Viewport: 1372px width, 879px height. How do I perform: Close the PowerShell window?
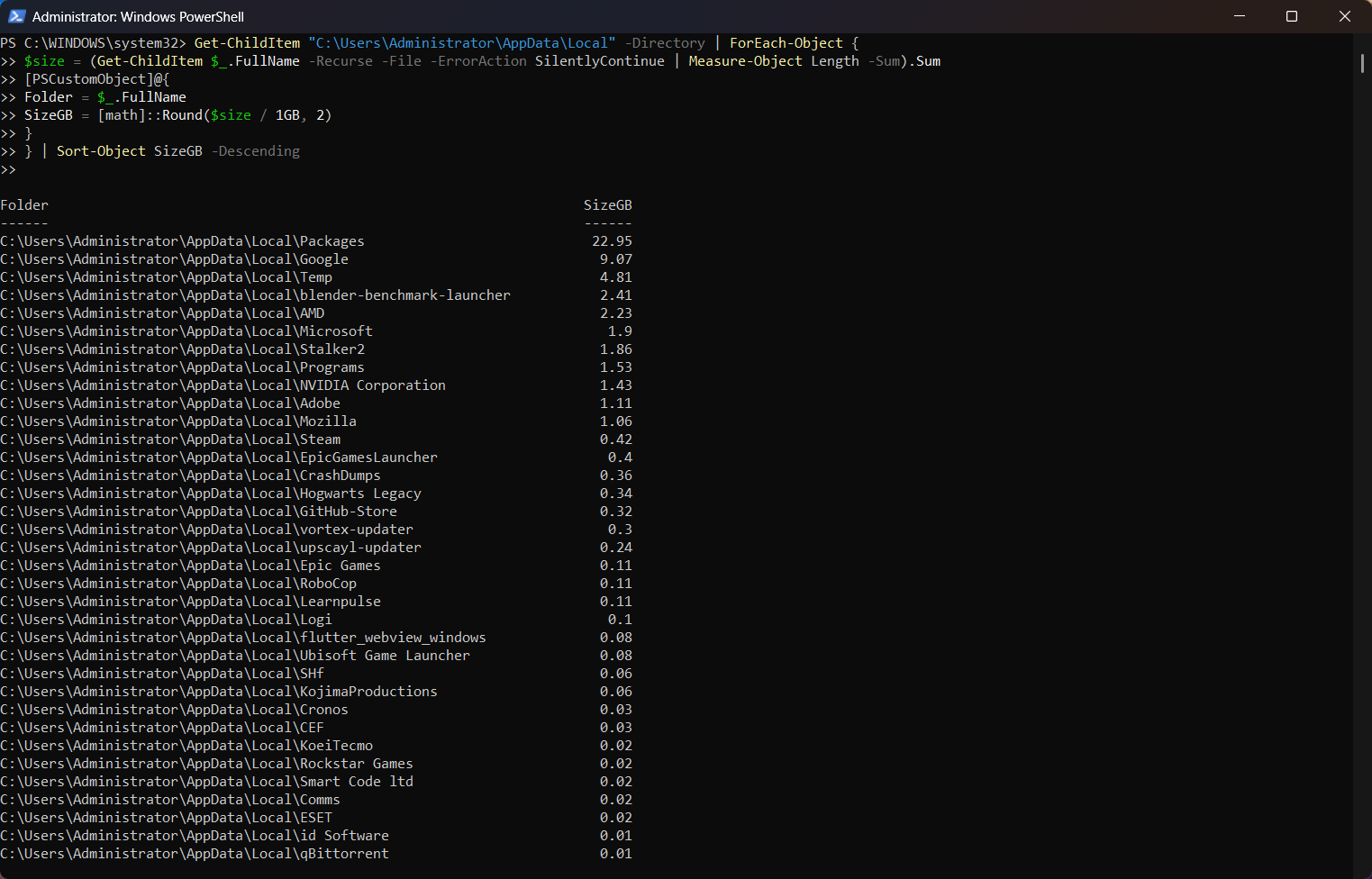point(1345,16)
